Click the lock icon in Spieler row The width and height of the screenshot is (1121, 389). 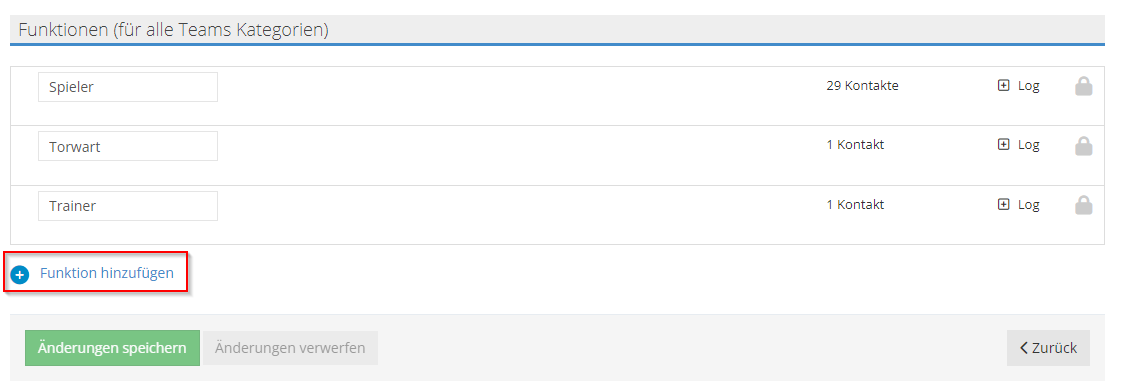tap(1084, 87)
